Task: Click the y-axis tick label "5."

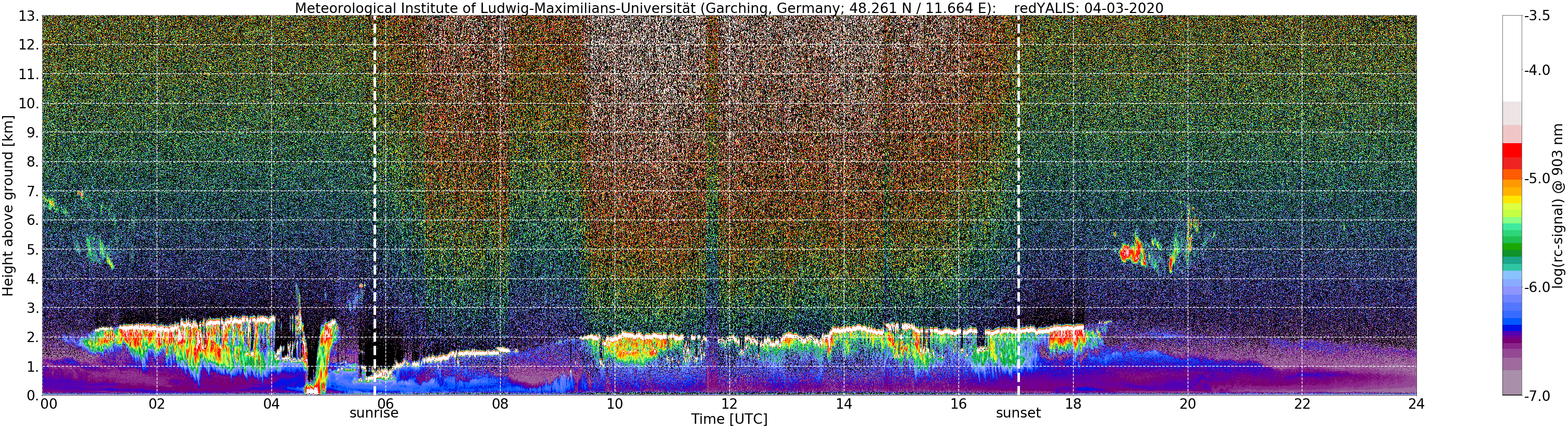Action: (33, 249)
